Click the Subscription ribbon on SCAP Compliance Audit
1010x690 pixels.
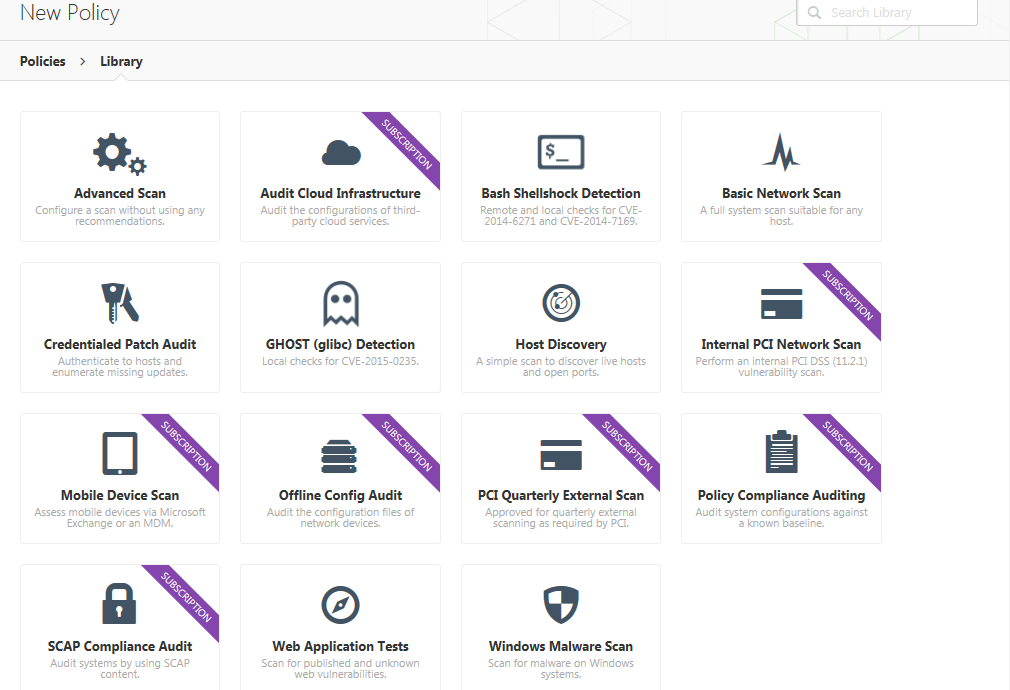coord(186,597)
